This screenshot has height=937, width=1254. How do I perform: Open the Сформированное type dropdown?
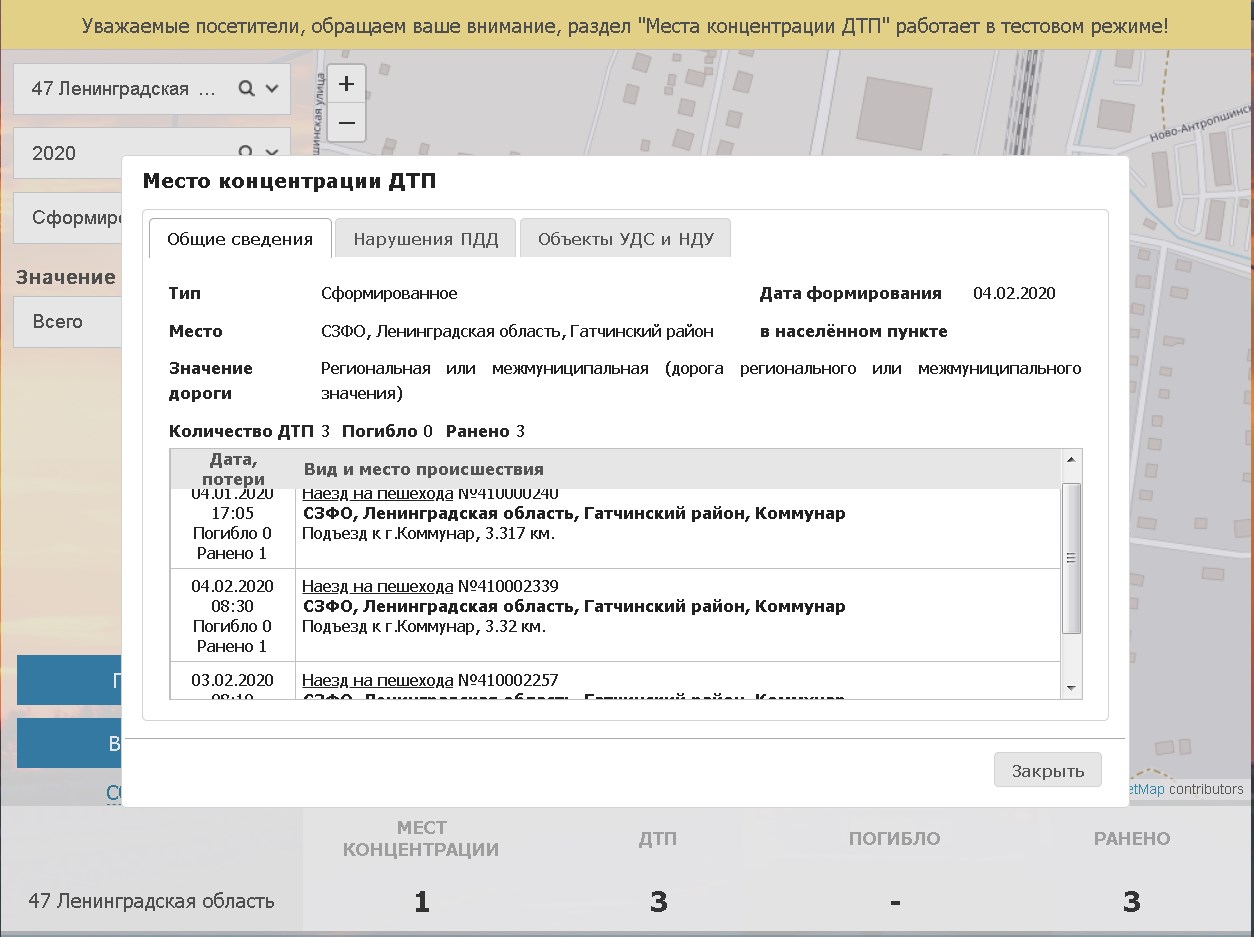[68, 217]
